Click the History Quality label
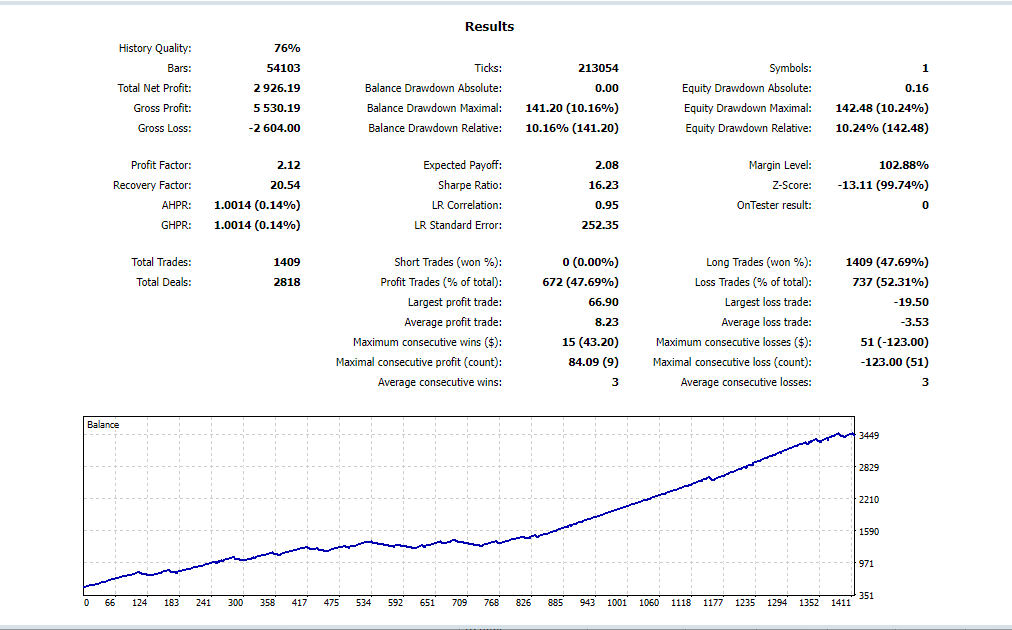The image size is (1012, 630). [x=155, y=48]
